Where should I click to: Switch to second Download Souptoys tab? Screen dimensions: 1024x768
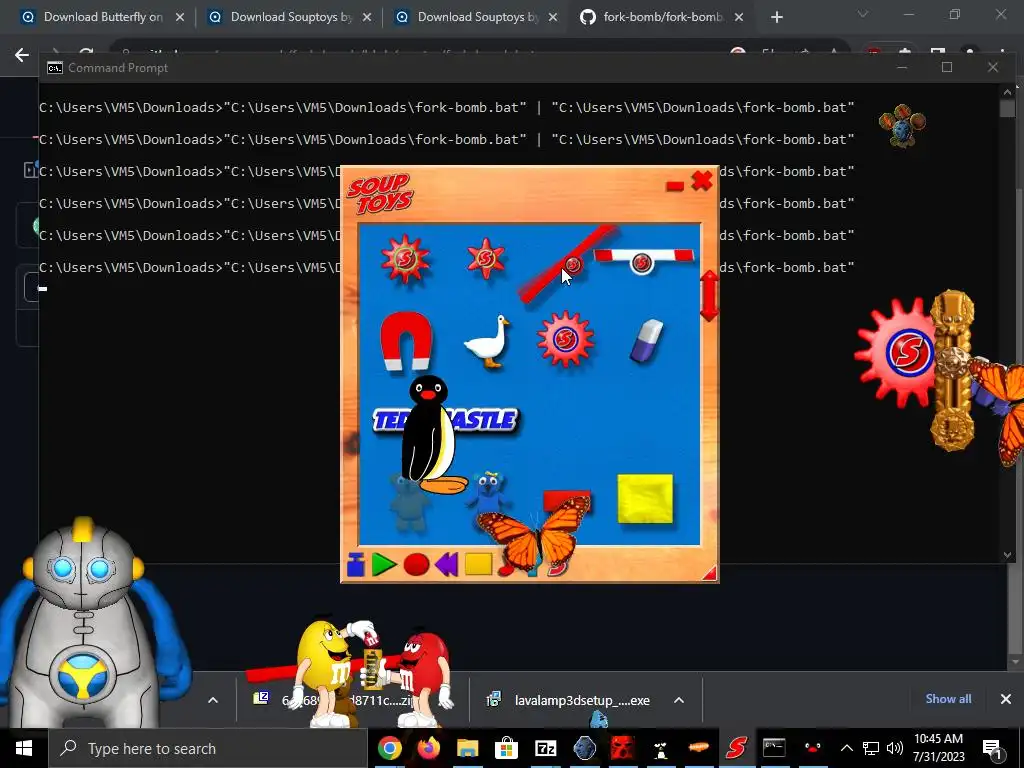(290, 17)
